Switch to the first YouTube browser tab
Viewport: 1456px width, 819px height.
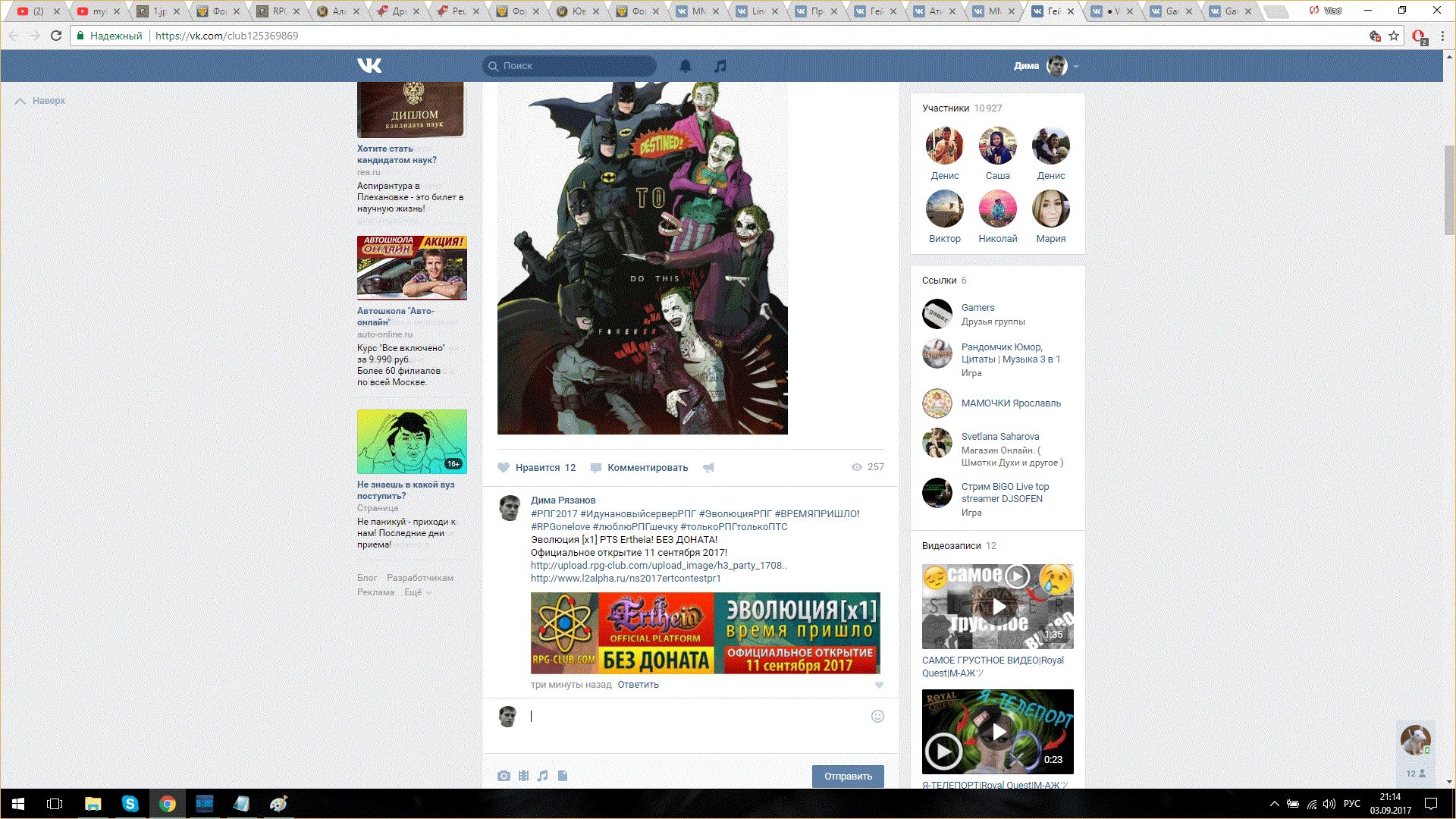38,11
